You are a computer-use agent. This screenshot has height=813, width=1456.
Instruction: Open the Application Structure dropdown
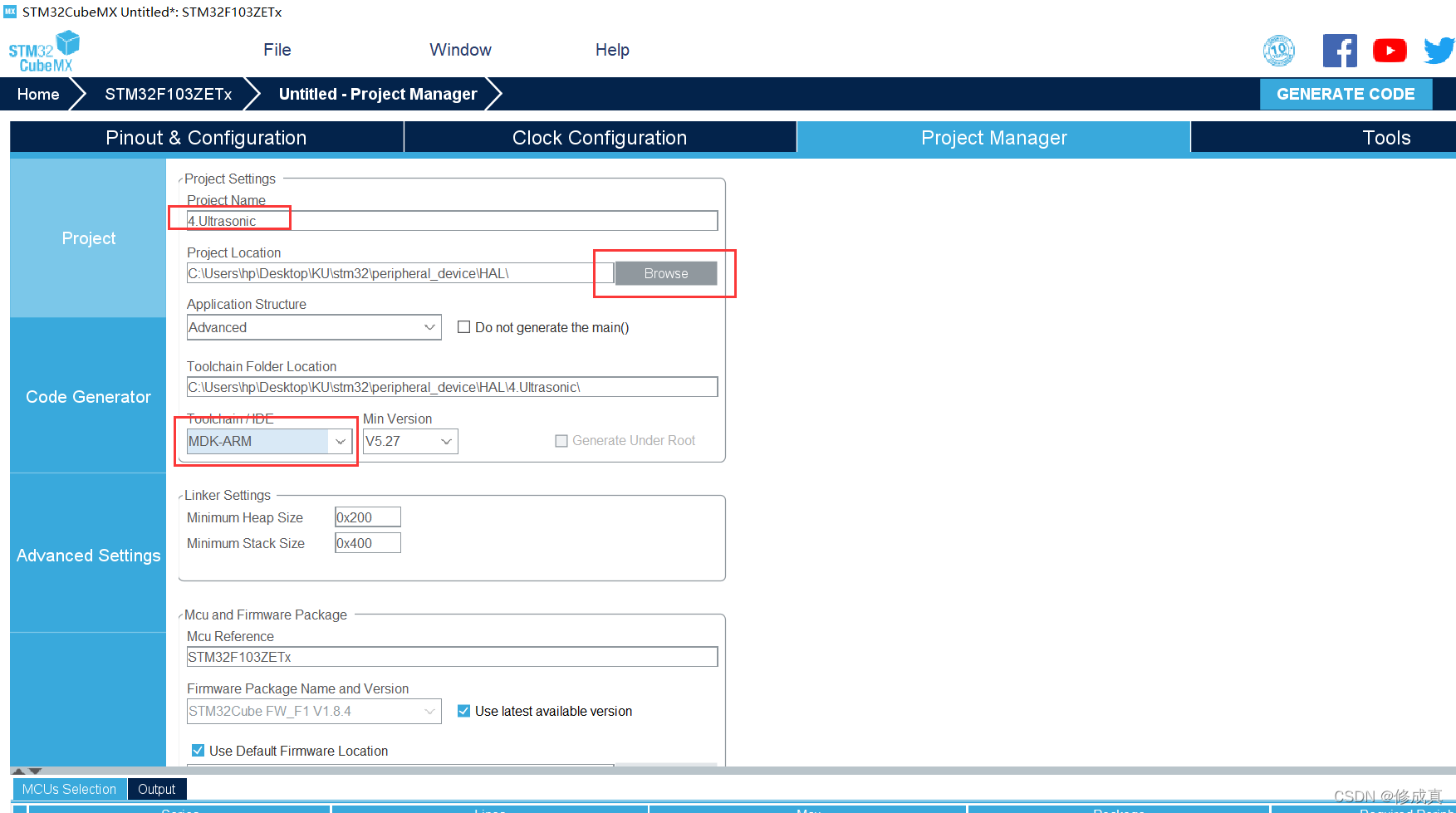pos(314,327)
